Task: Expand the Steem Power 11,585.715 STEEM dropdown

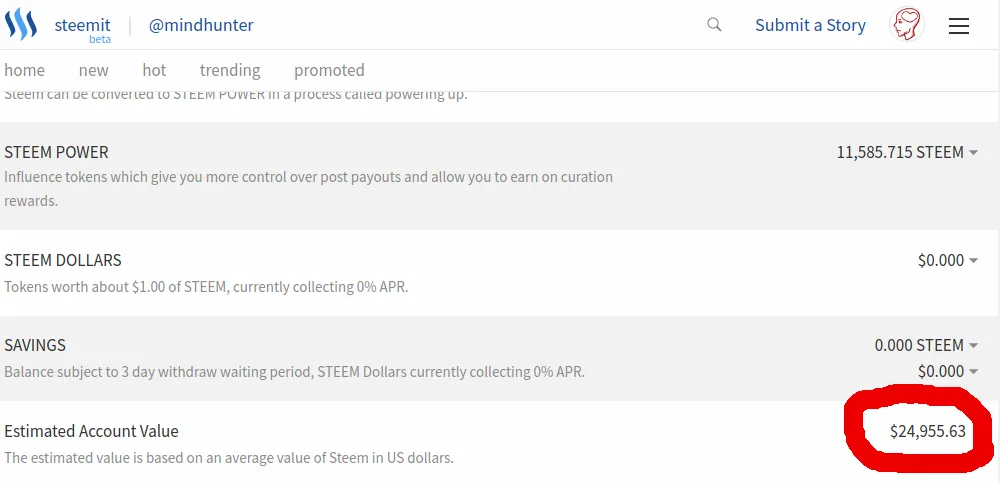Action: tap(908, 152)
